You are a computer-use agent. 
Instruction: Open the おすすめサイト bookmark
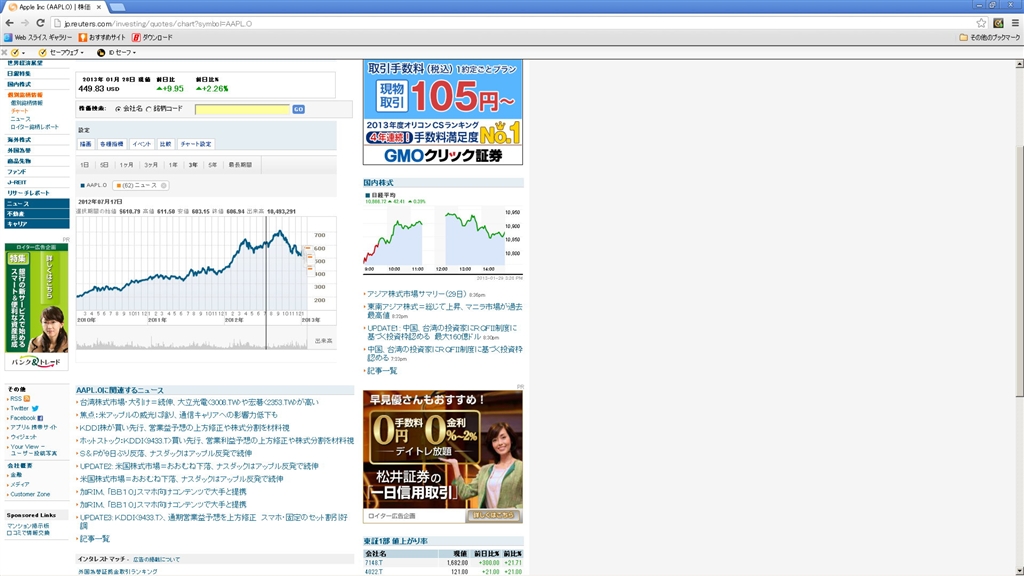[x=102, y=37]
